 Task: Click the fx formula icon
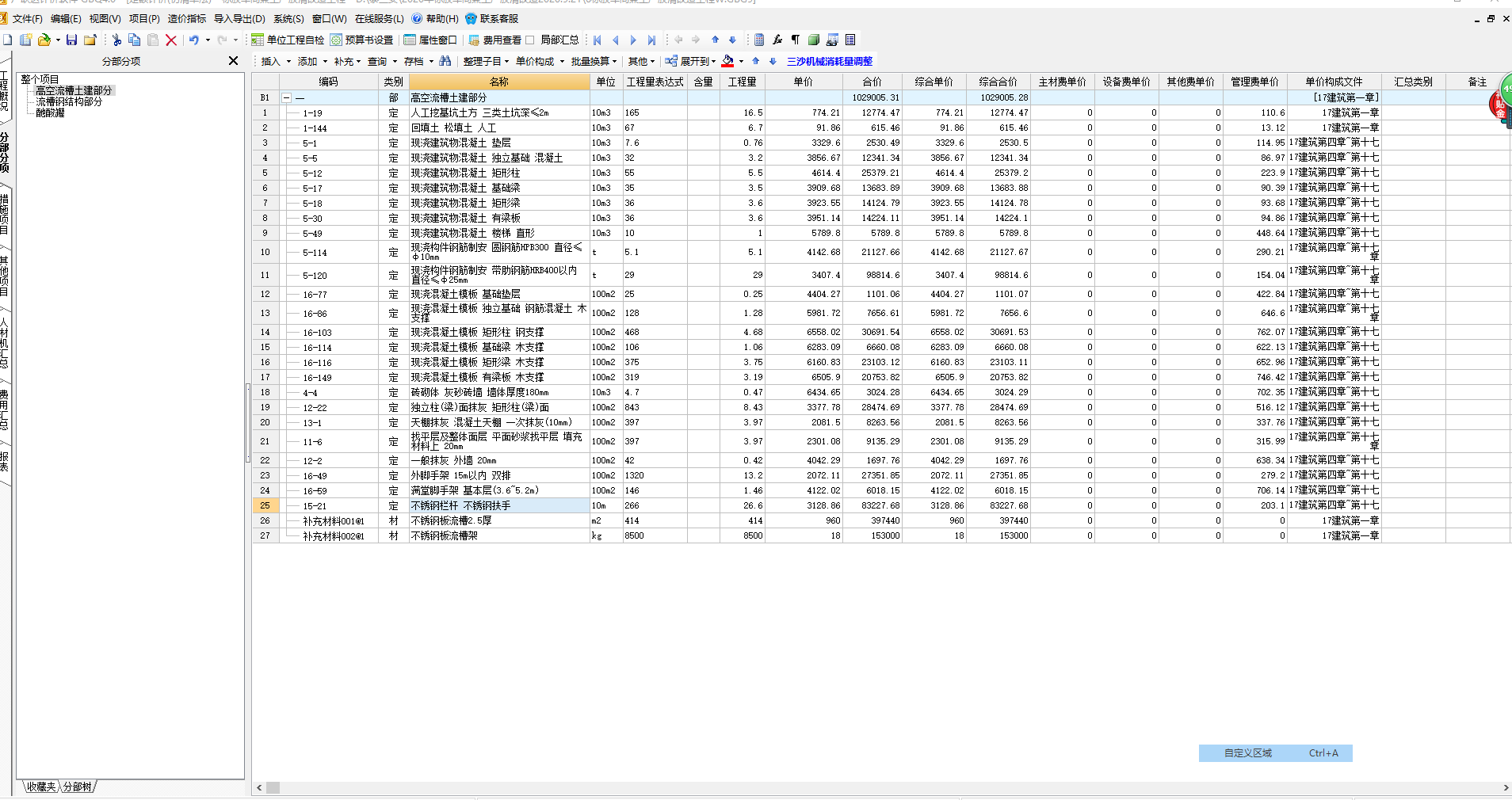[777, 40]
